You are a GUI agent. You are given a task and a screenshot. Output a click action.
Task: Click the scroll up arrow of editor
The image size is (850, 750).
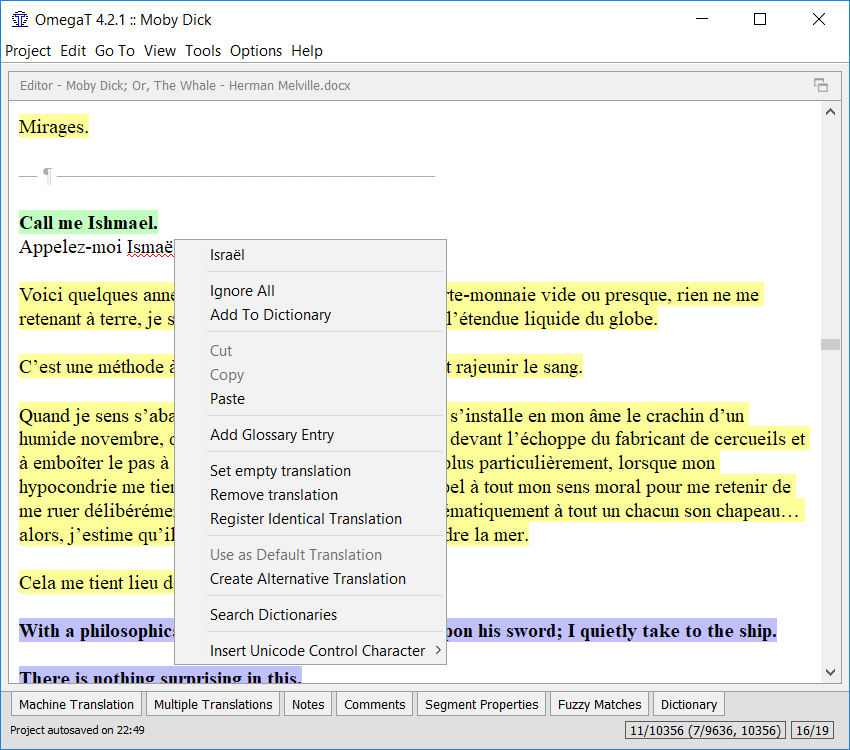tap(830, 112)
